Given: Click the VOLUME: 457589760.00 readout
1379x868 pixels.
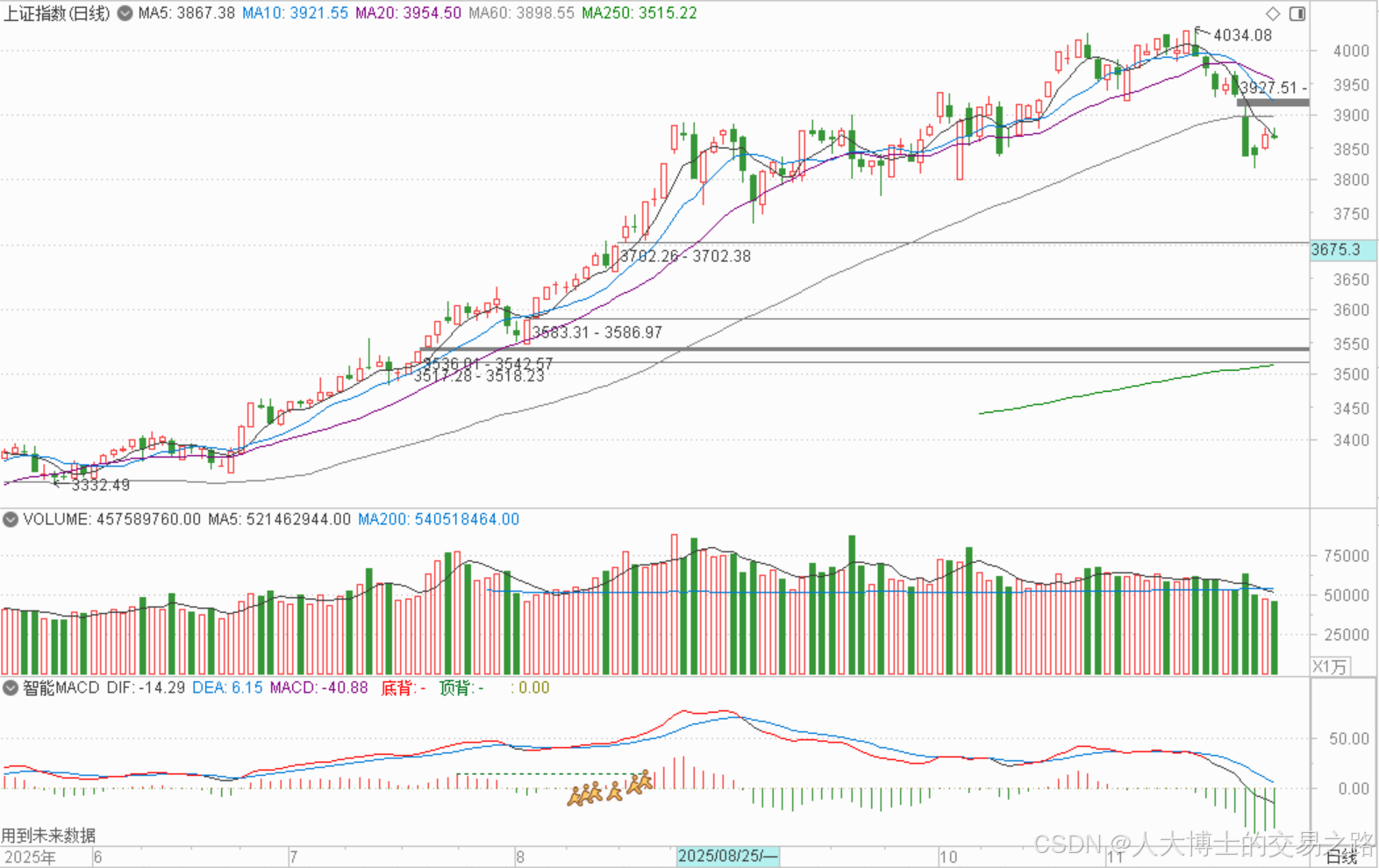Looking at the screenshot, I should 112,519.
